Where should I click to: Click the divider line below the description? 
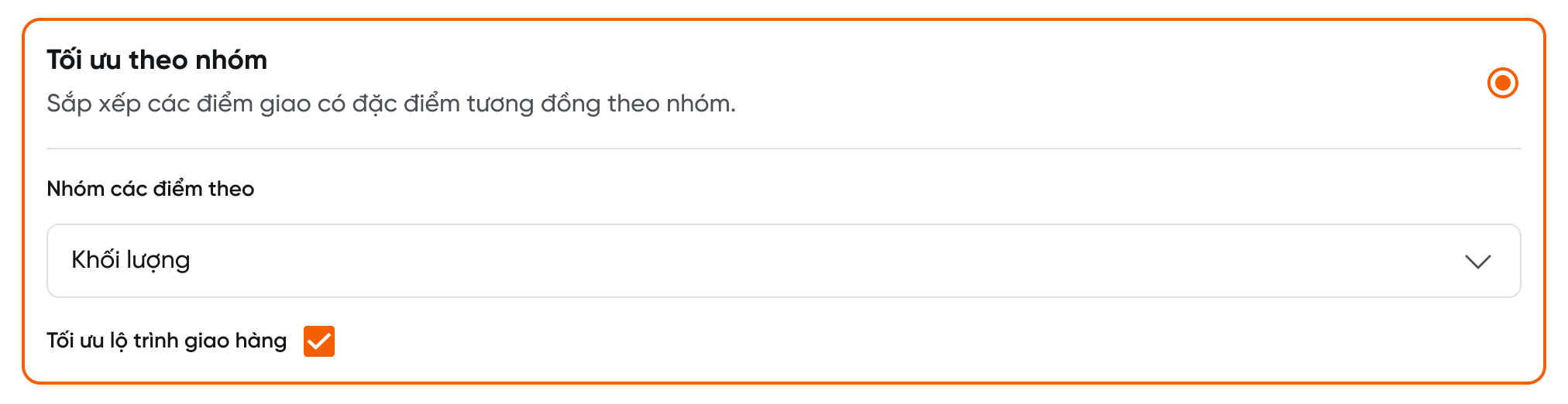782,149
